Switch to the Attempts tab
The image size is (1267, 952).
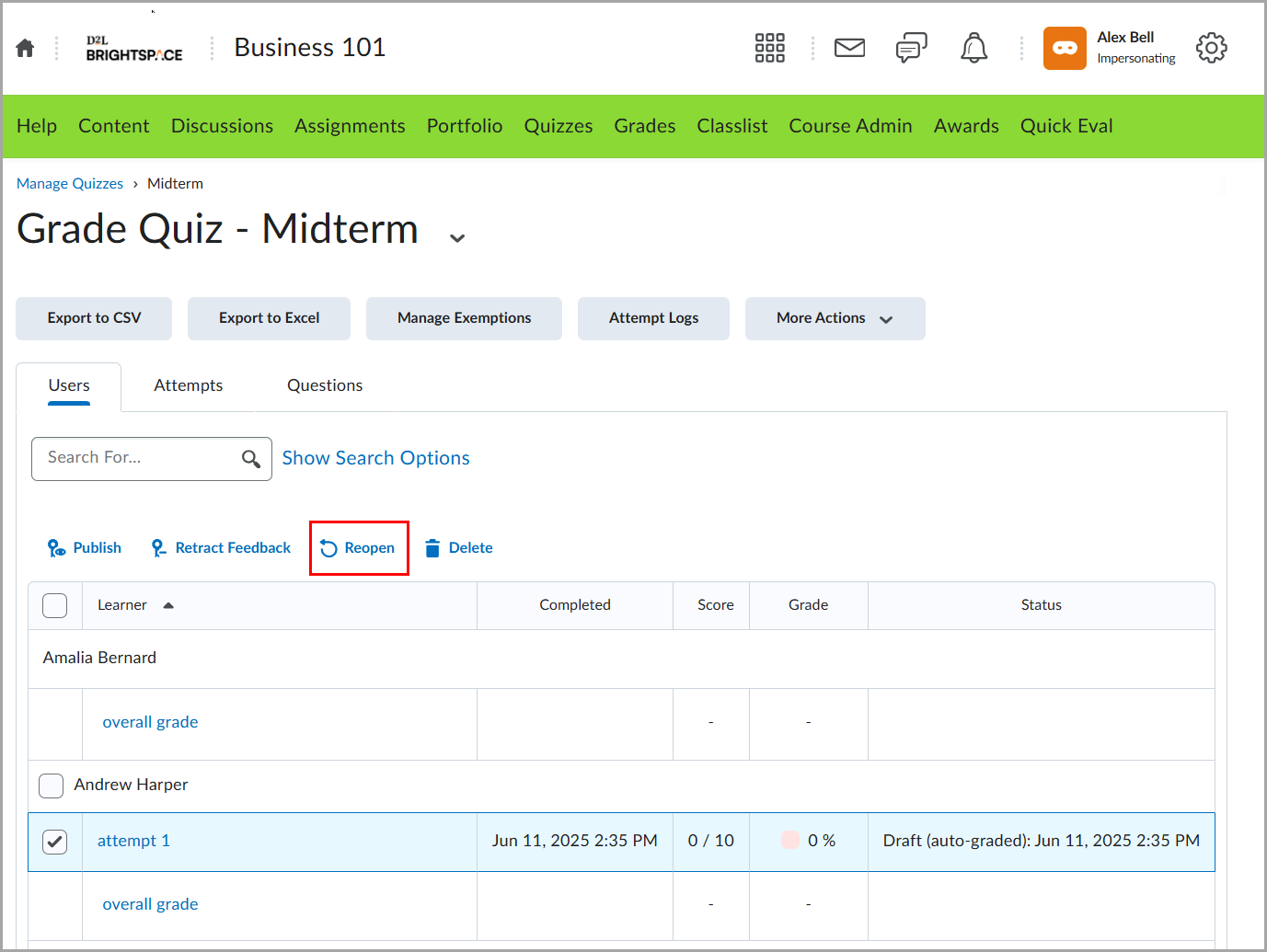[x=188, y=385]
